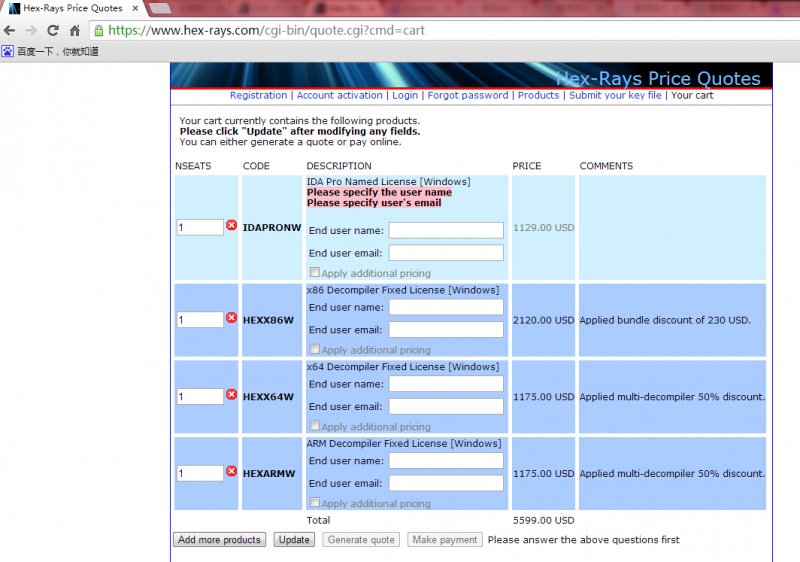Tick Apply additional pricing for ARM Decompiler
Image resolution: width=800 pixels, height=562 pixels.
[315, 502]
